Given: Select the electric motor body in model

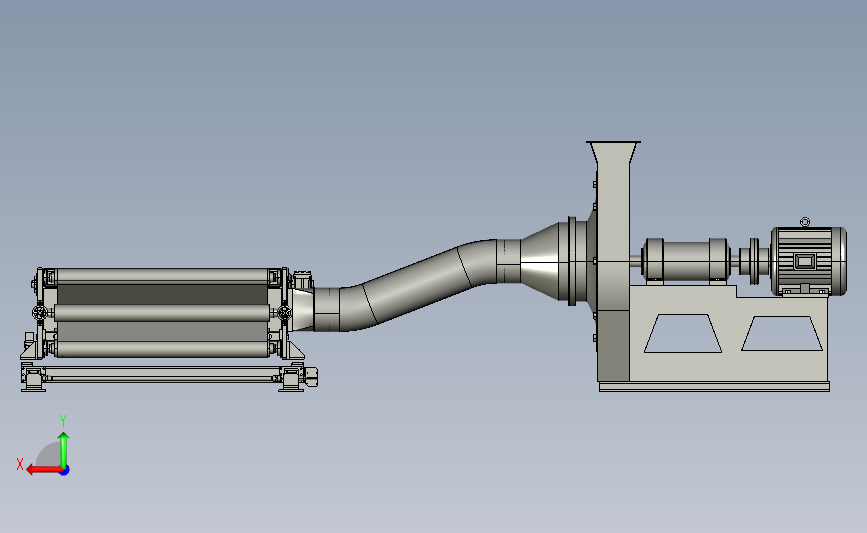Looking at the screenshot, I should pos(808,261).
